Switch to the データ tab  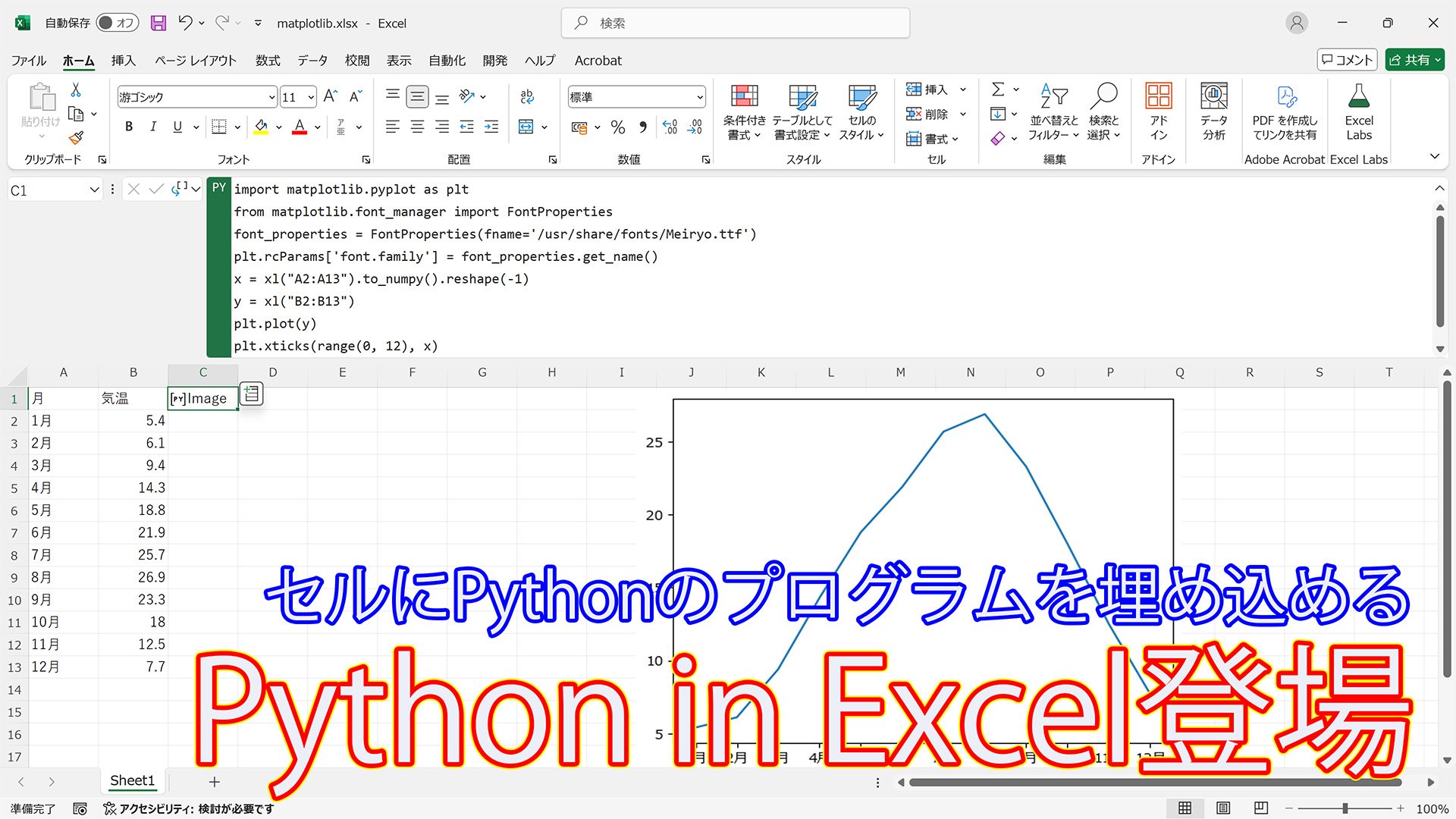pyautogui.click(x=312, y=60)
